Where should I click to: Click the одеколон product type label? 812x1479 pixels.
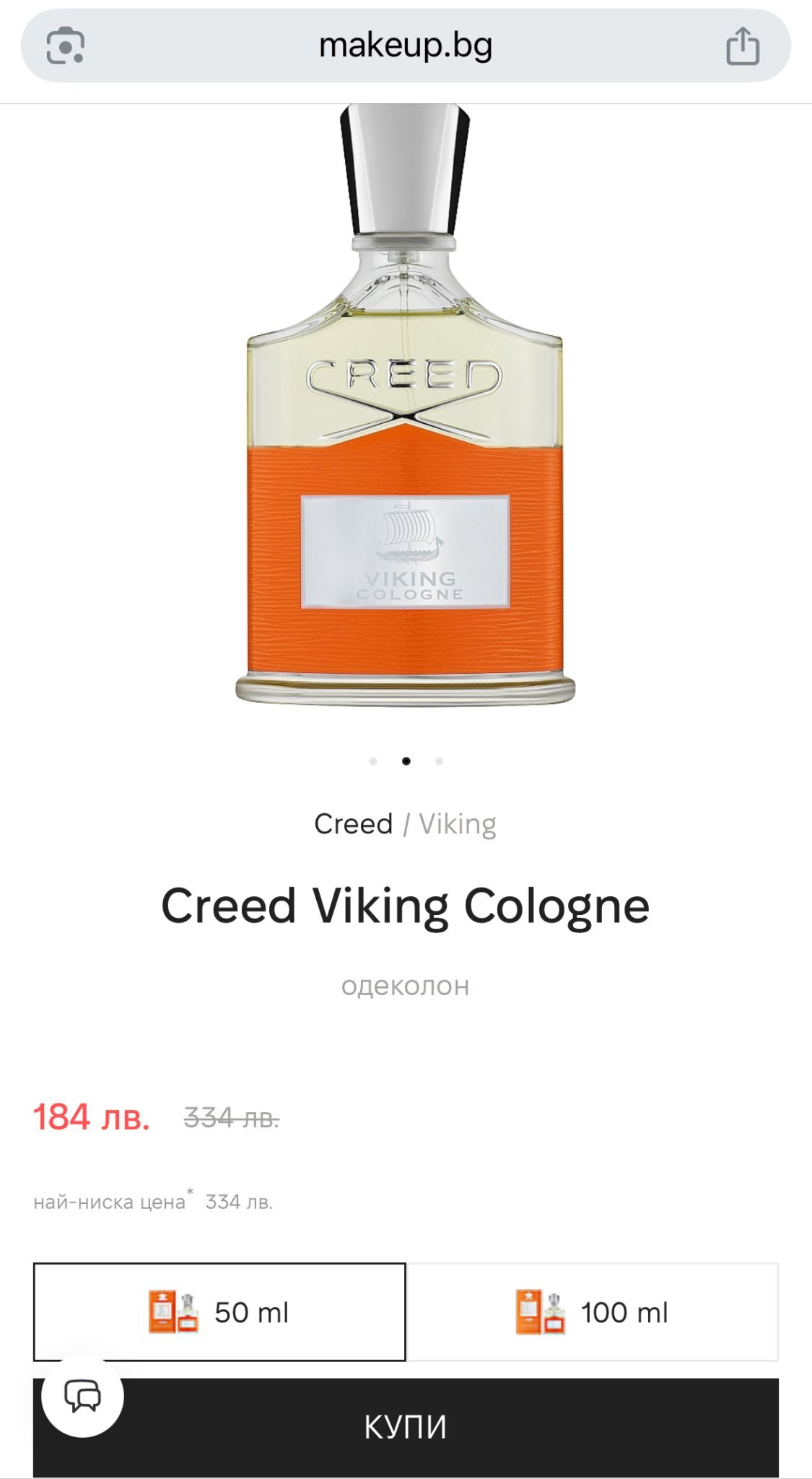point(406,986)
